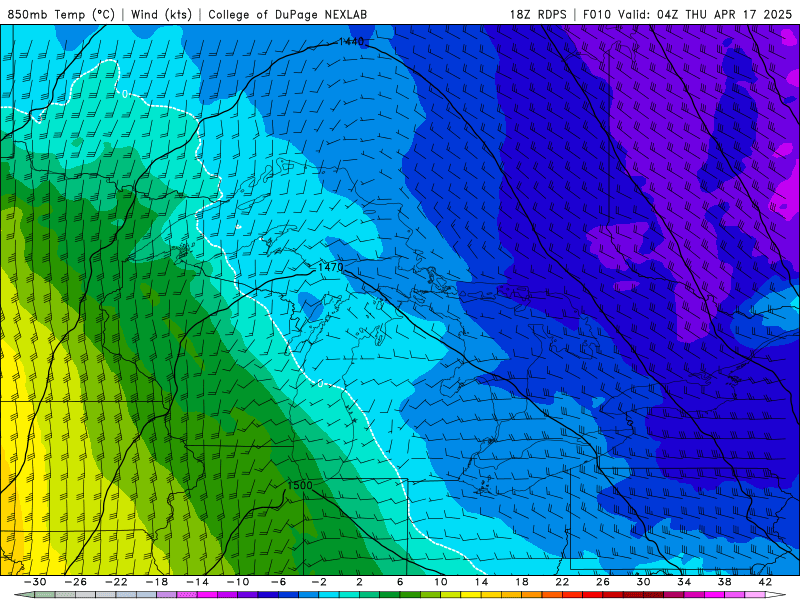
Task: Click the -10 colorbar scale value
Action: (x=238, y=582)
